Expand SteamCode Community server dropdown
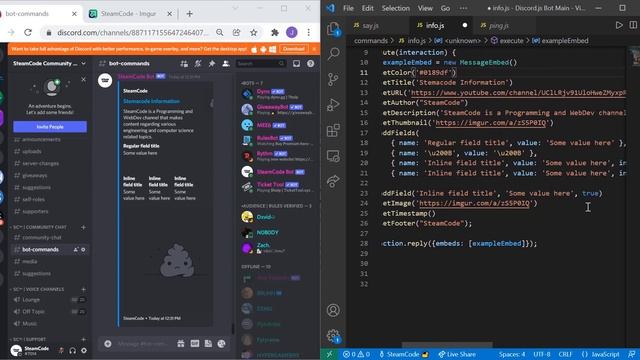Image resolution: width=640 pixels, height=360 pixels. (83, 64)
